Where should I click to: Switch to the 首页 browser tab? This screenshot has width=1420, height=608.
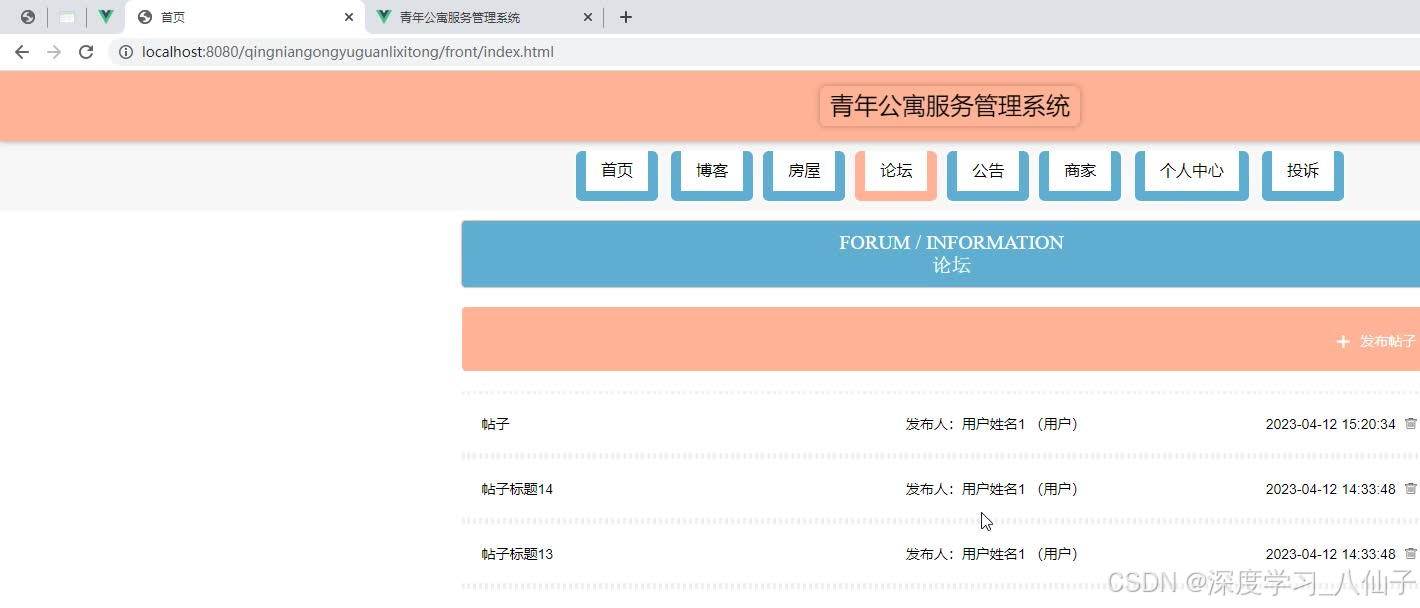tap(220, 16)
